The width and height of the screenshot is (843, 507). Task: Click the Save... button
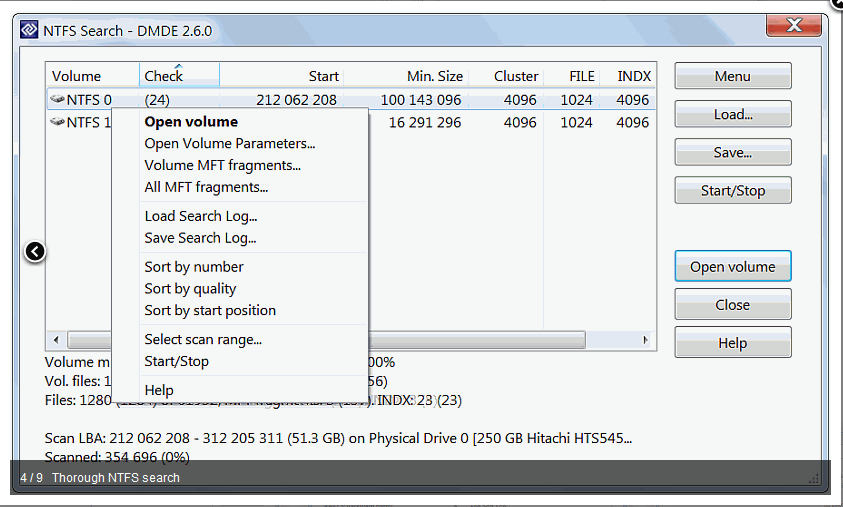pos(732,152)
